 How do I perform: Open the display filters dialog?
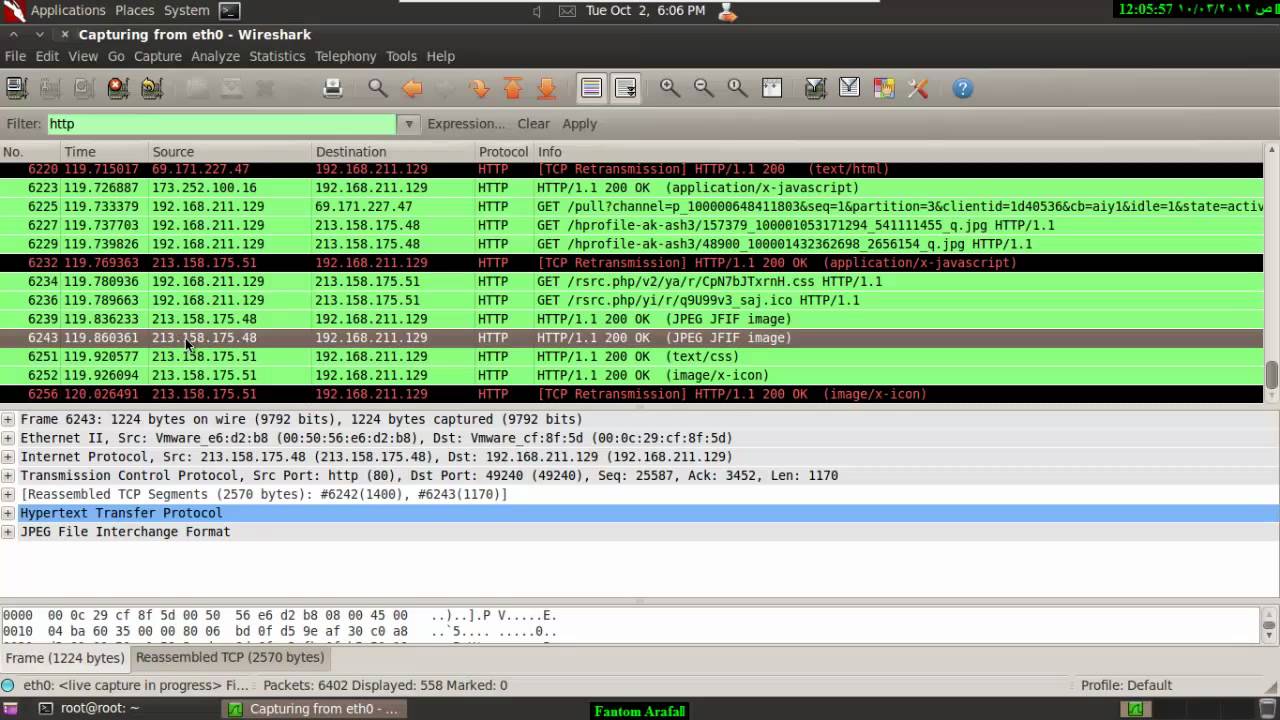tap(850, 88)
